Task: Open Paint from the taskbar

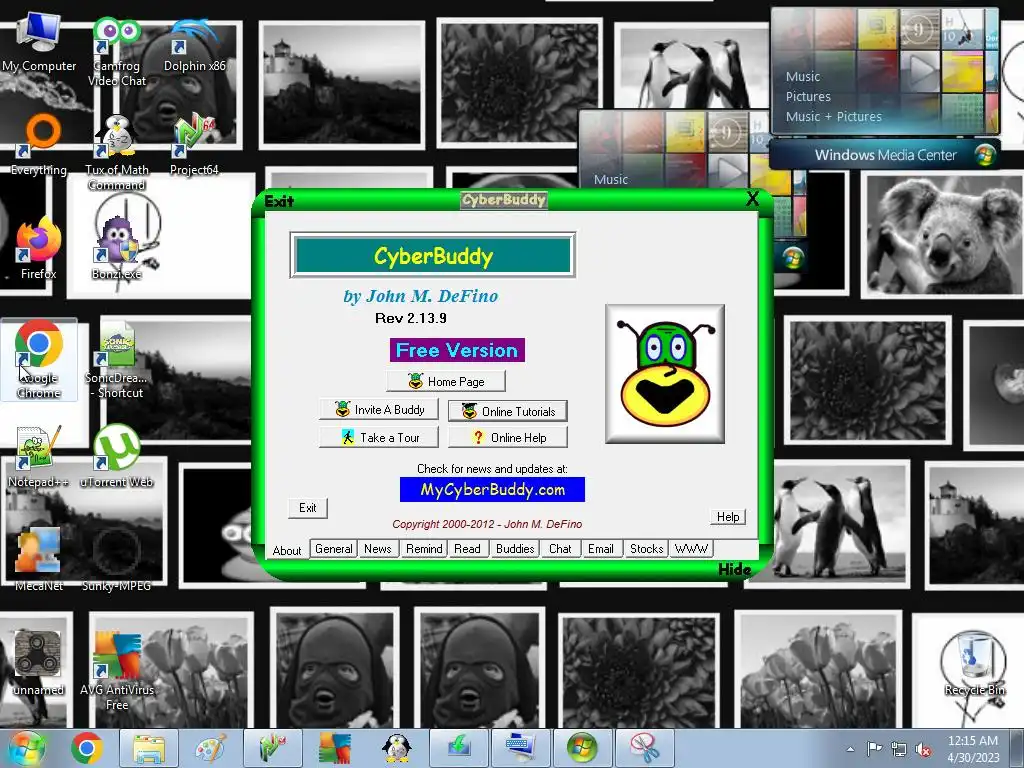Action: [x=210, y=748]
